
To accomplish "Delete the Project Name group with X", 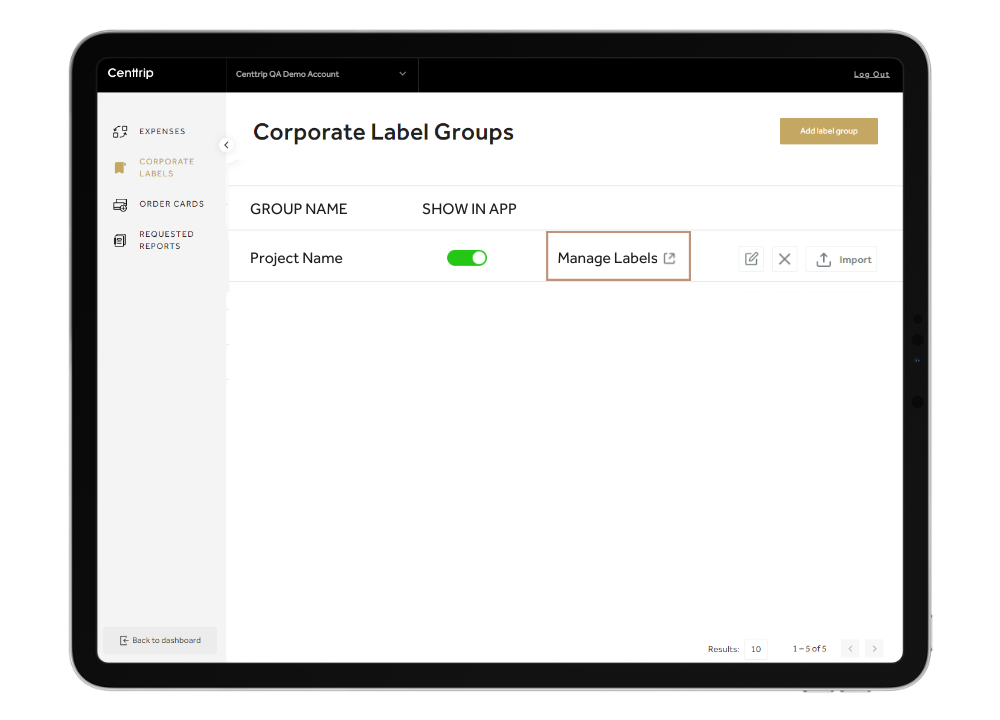I will (784, 259).
